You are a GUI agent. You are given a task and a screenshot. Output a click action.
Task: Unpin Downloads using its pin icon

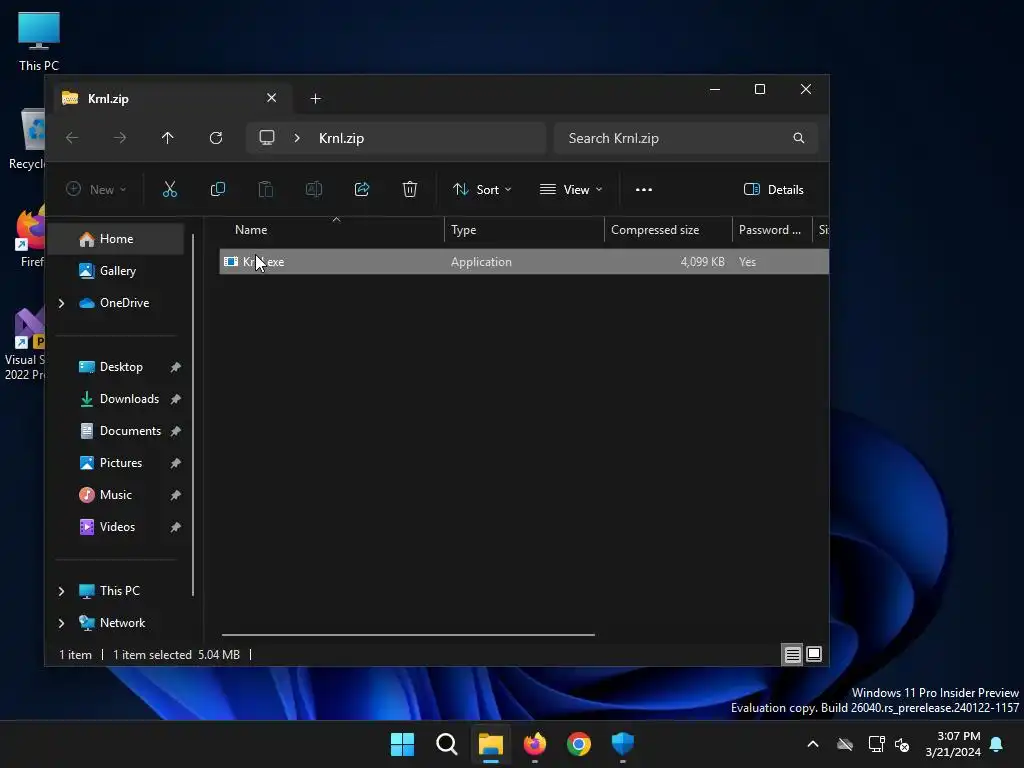pyautogui.click(x=176, y=399)
